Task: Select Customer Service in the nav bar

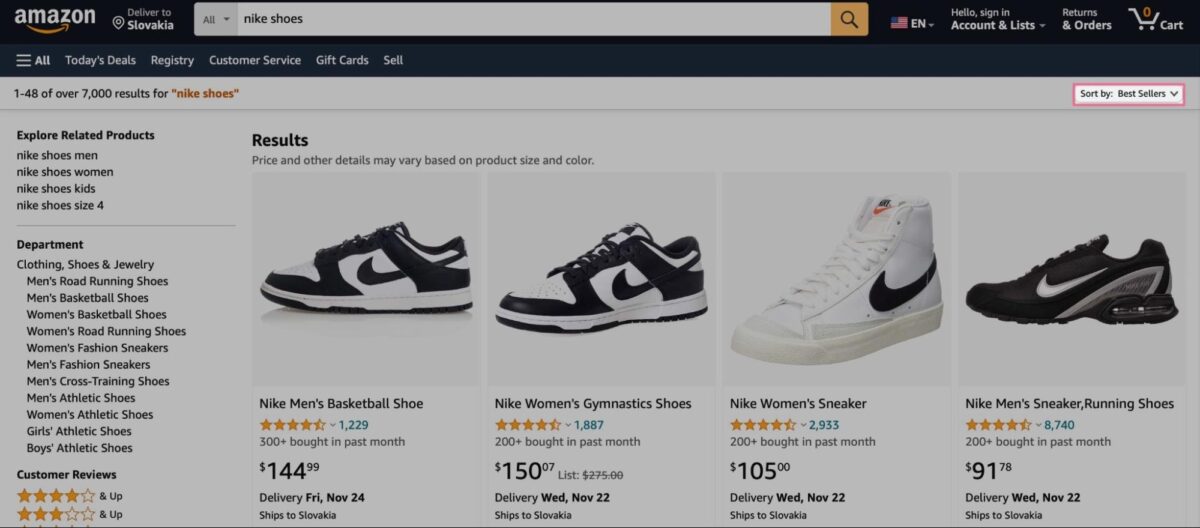Action: pos(254,60)
